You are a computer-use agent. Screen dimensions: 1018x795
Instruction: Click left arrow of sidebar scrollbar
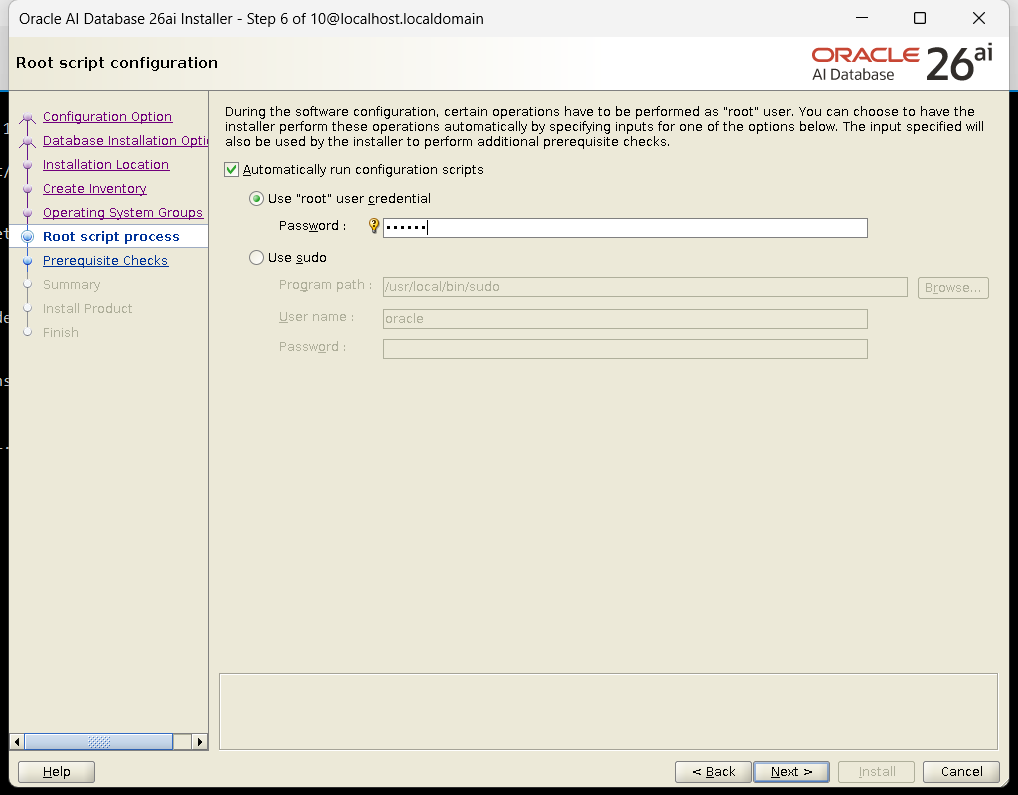tap(17, 742)
